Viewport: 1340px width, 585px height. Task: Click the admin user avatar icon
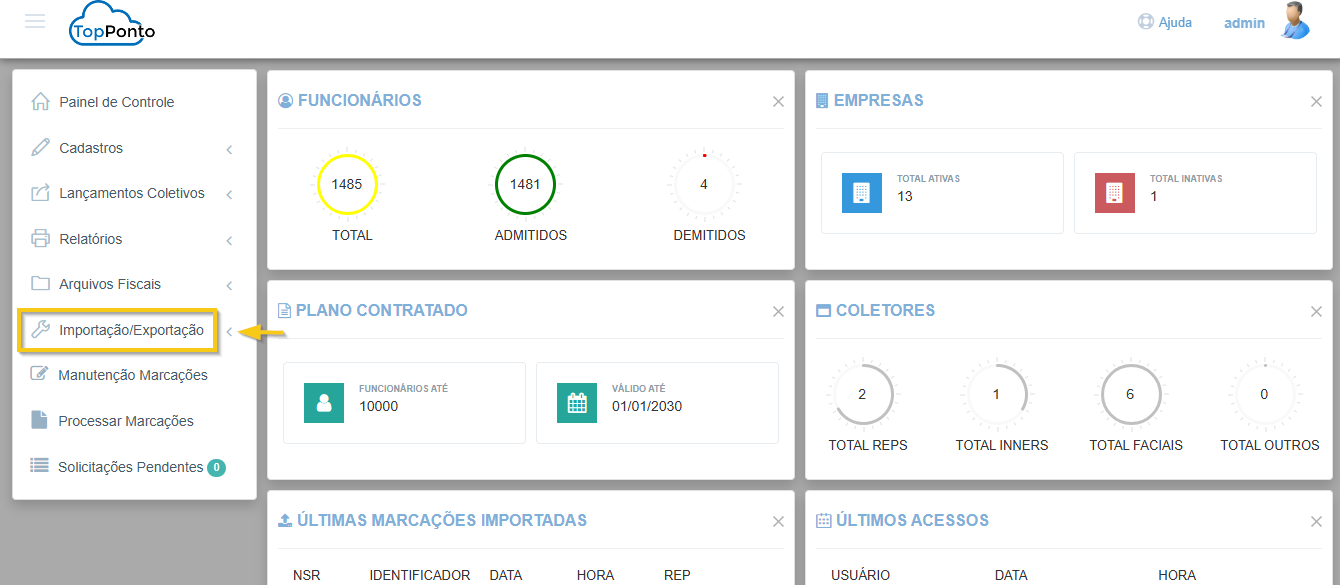(1295, 21)
